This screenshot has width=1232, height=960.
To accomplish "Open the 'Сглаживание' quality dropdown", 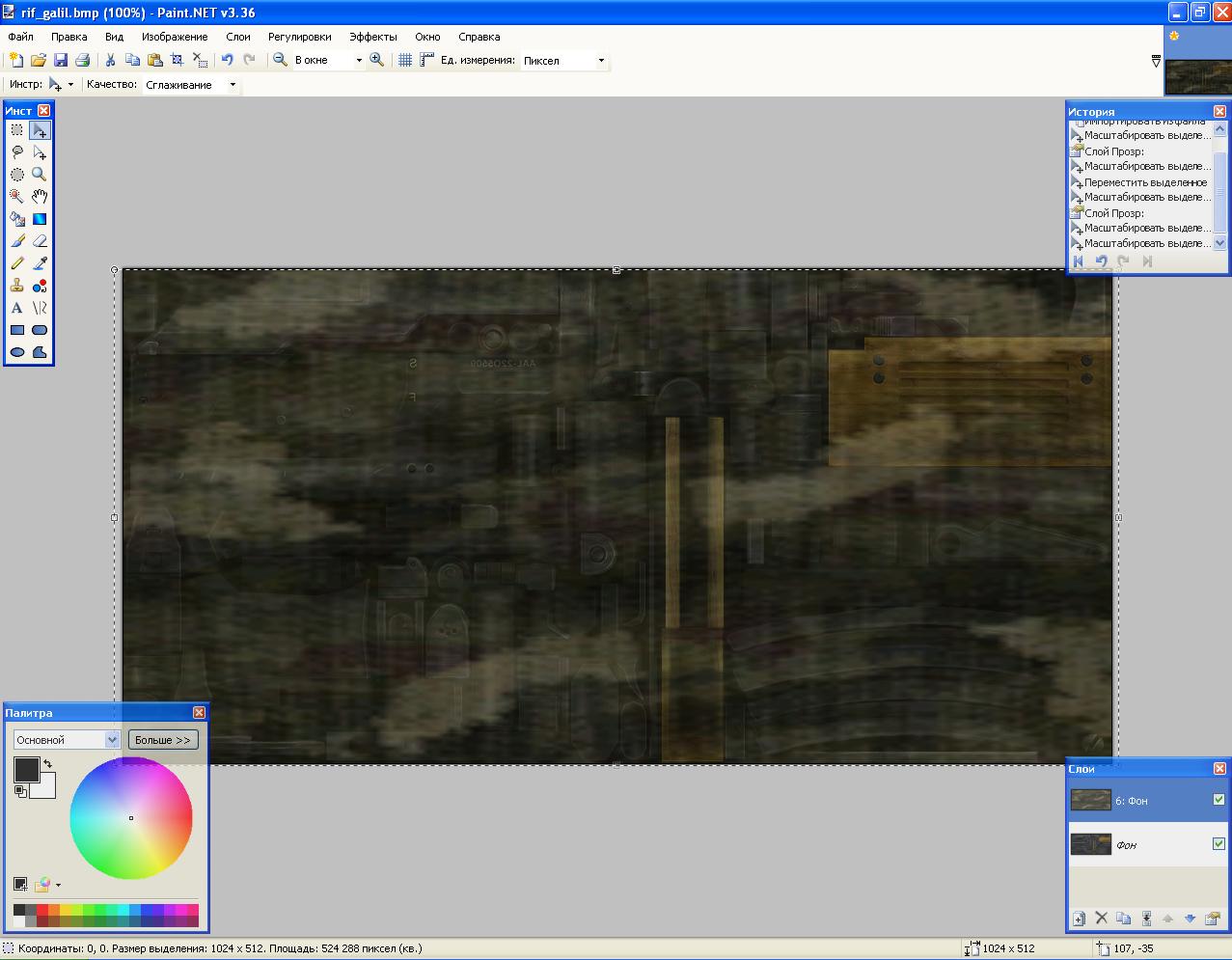I will click(233, 85).
